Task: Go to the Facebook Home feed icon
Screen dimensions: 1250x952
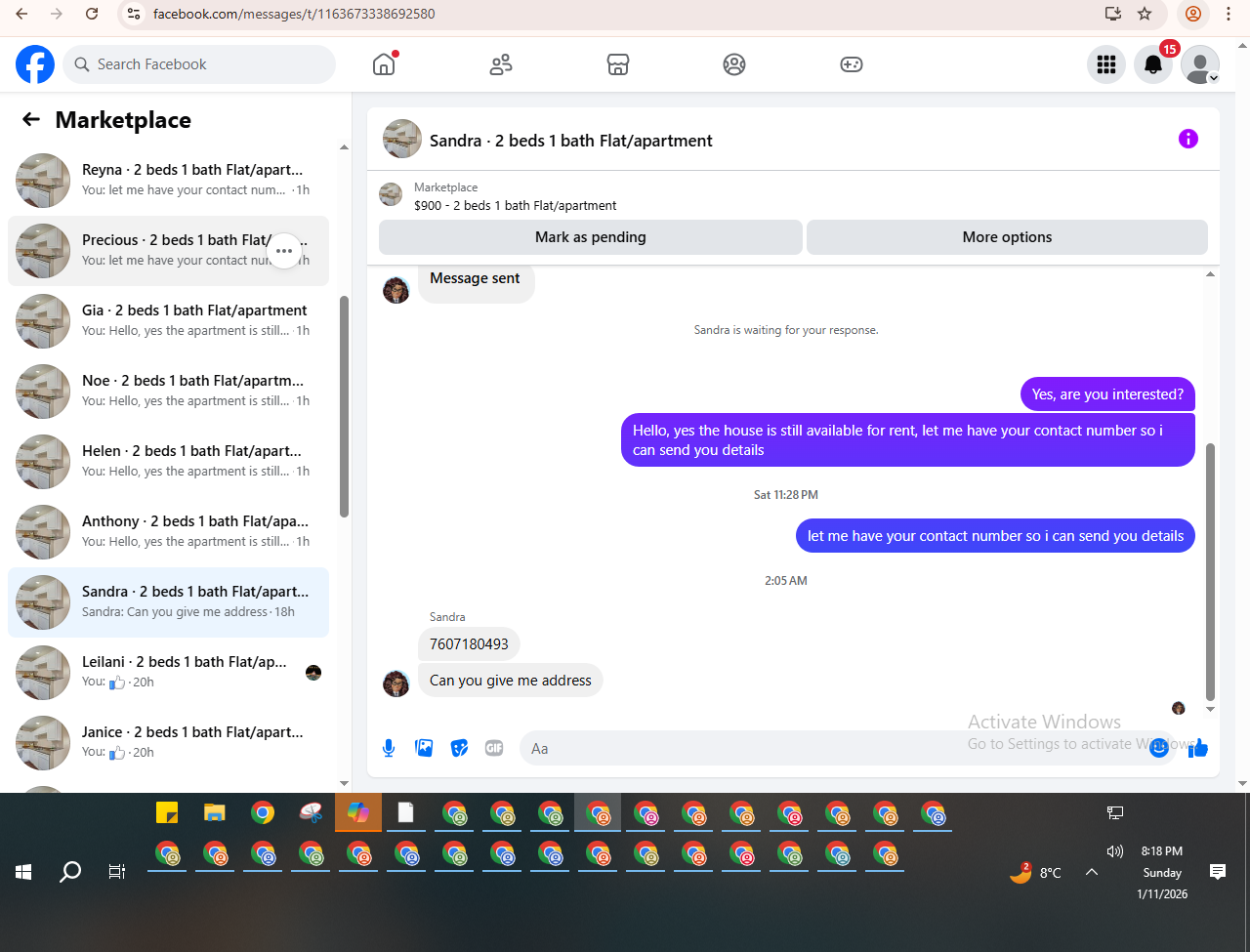Action: (x=384, y=64)
